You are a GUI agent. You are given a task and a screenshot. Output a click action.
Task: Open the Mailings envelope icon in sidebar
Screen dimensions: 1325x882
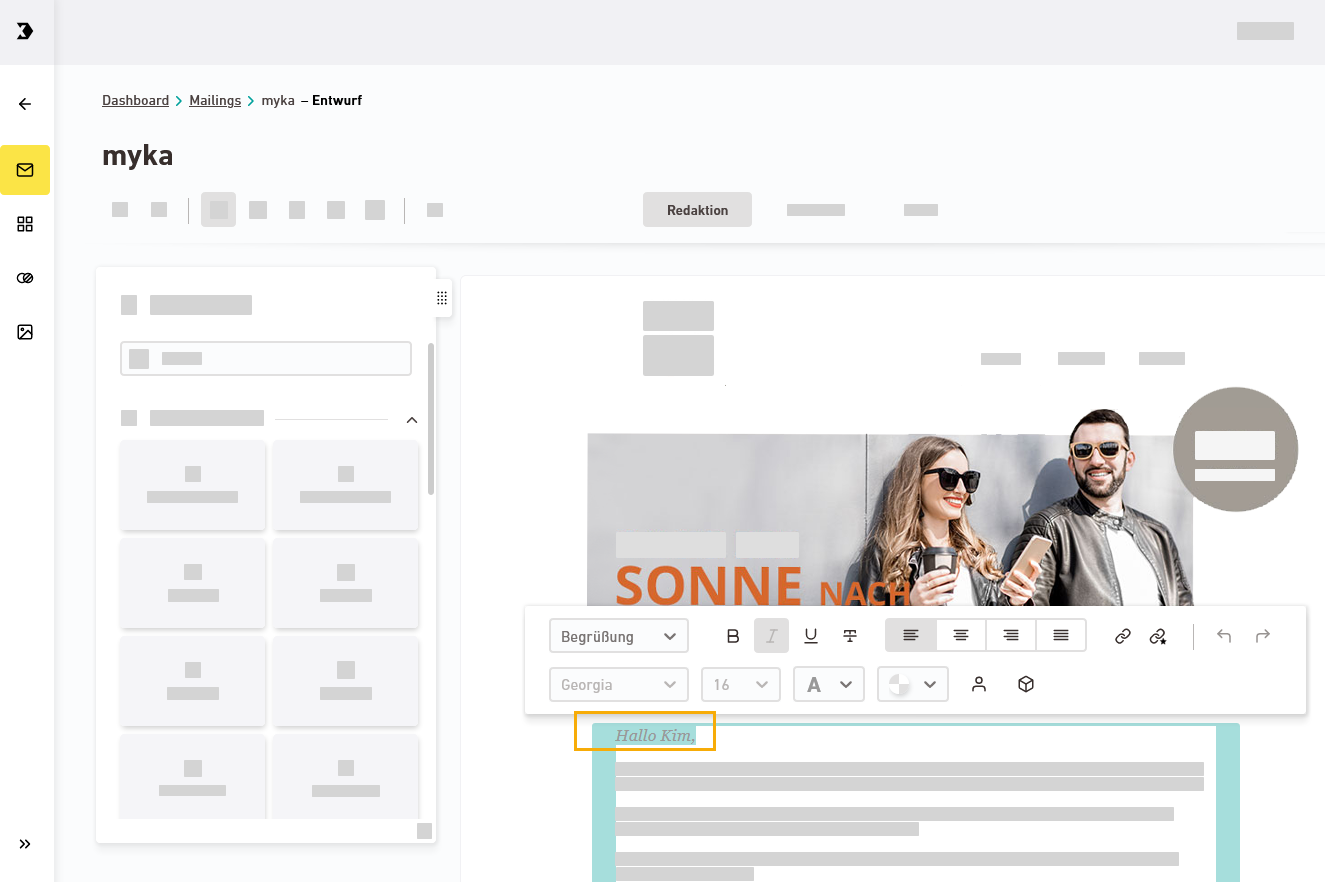click(x=25, y=170)
